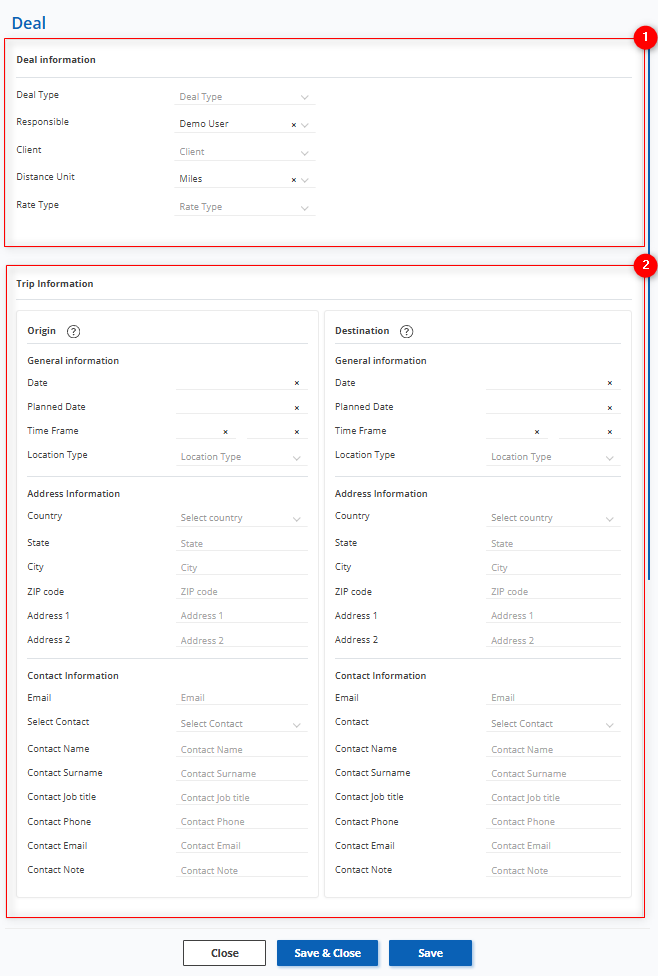Open the Rate Type dropdown
Screen dimensions: 658x976
click(x=244, y=207)
